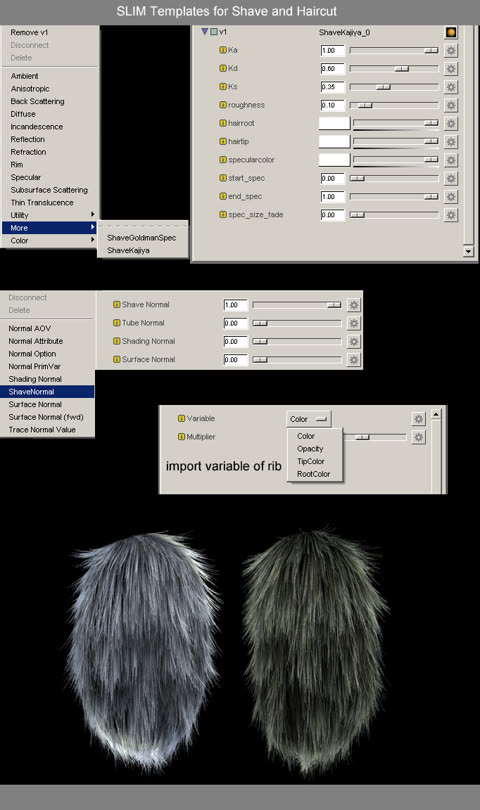Click Remove v1 in the context menu
The height and width of the screenshot is (810, 480).
[x=29, y=33]
